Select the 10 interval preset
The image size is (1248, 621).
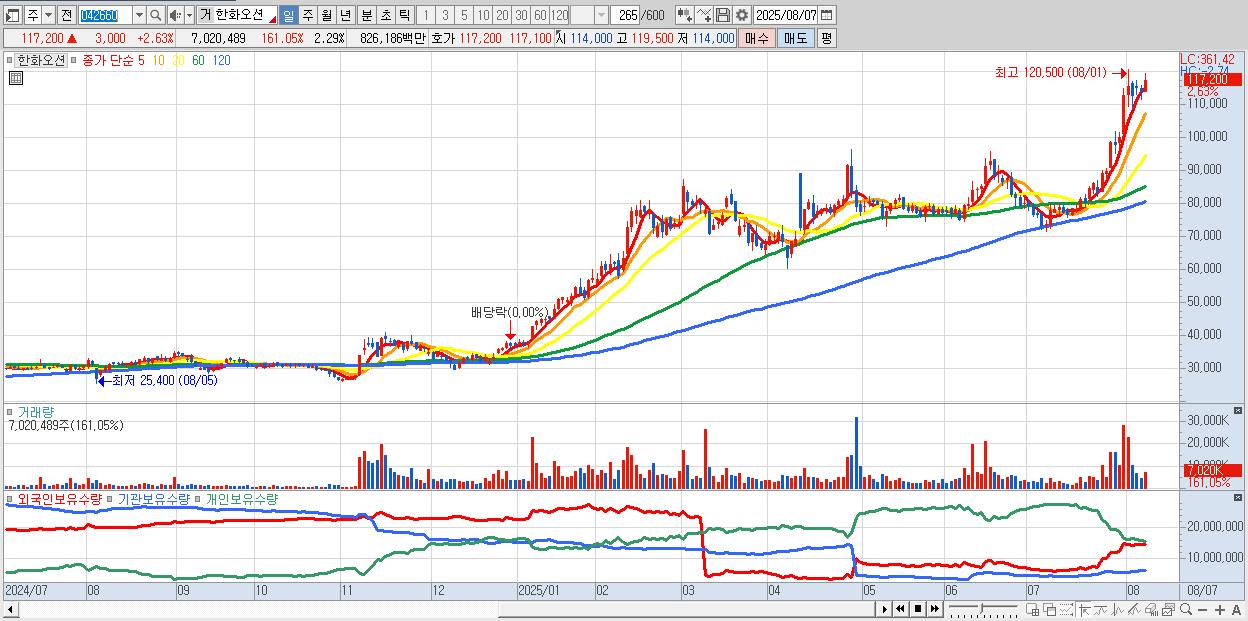point(483,15)
